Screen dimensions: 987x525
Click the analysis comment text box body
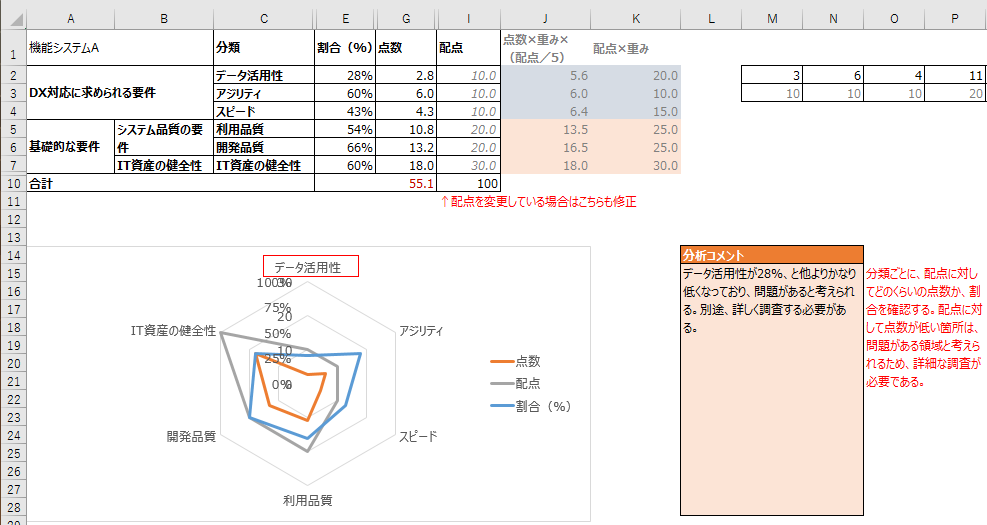pos(772,389)
